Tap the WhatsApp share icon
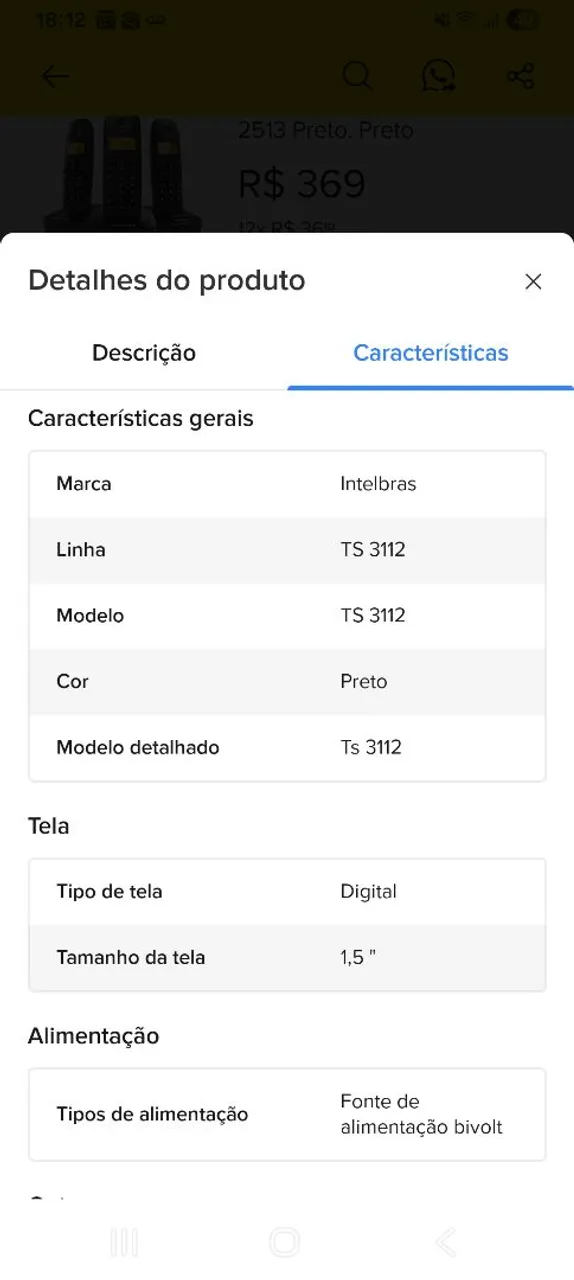The image size is (574, 1280). (x=438, y=76)
